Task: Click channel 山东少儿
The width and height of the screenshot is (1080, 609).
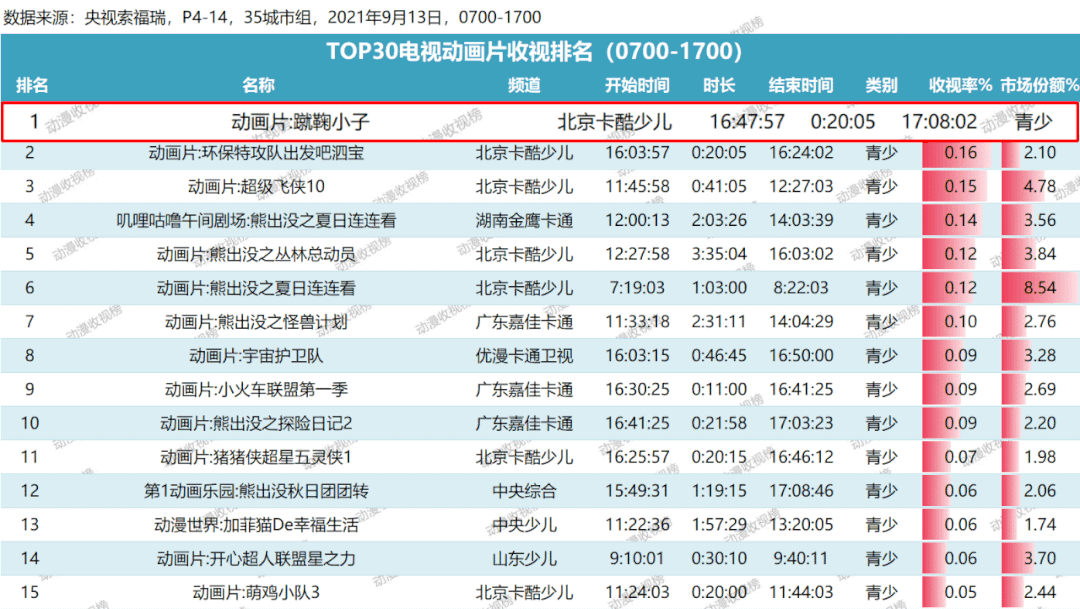Action: pos(524,559)
